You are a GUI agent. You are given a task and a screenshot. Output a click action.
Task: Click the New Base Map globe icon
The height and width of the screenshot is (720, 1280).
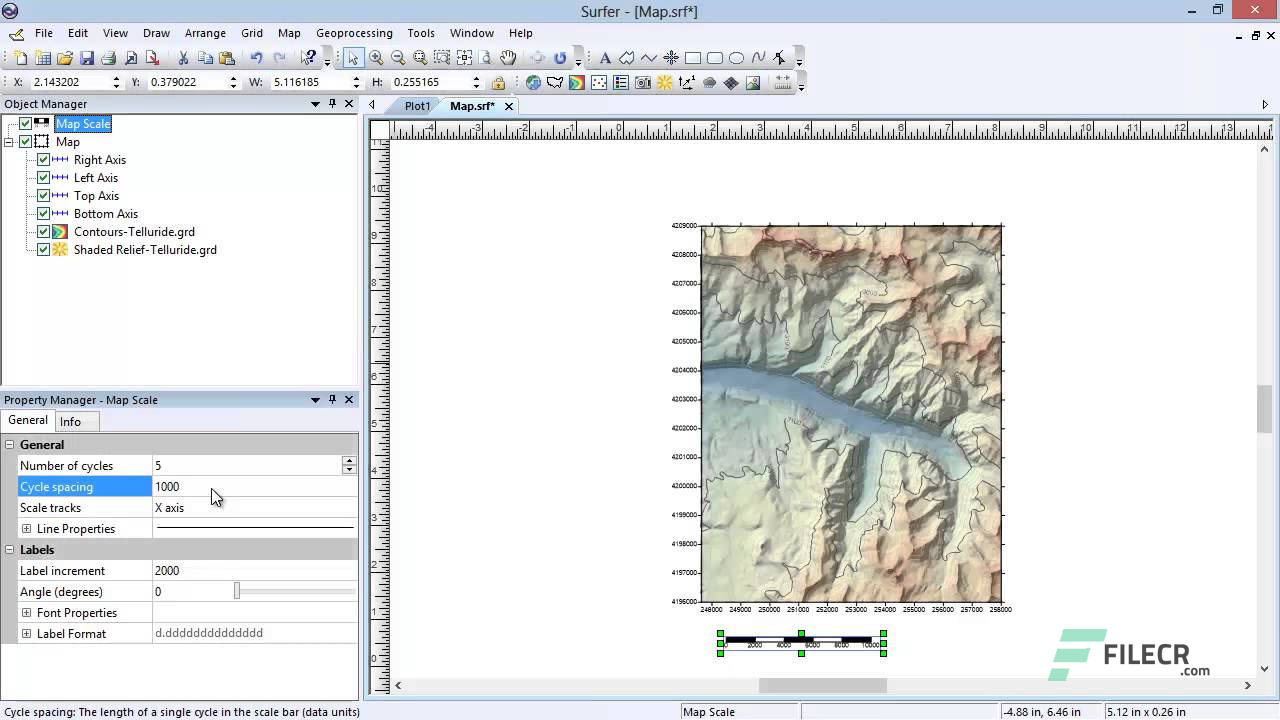(533, 83)
